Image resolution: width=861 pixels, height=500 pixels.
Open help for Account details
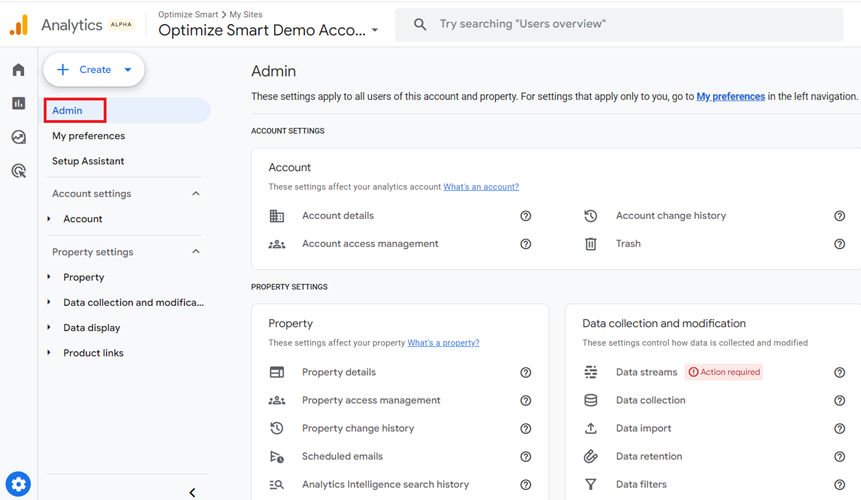(525, 216)
